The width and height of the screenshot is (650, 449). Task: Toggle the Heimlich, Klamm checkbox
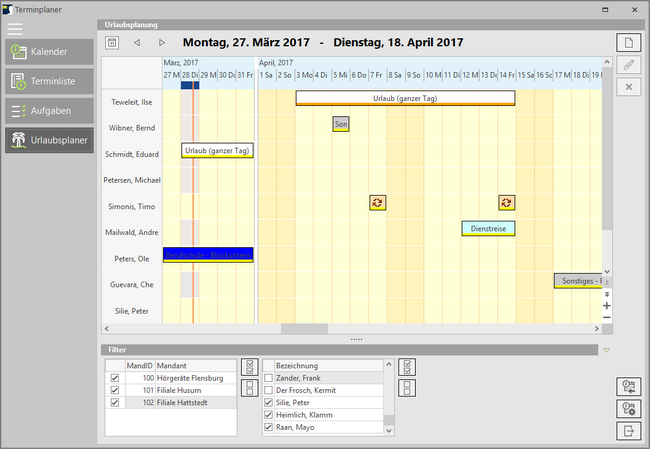click(x=268, y=414)
